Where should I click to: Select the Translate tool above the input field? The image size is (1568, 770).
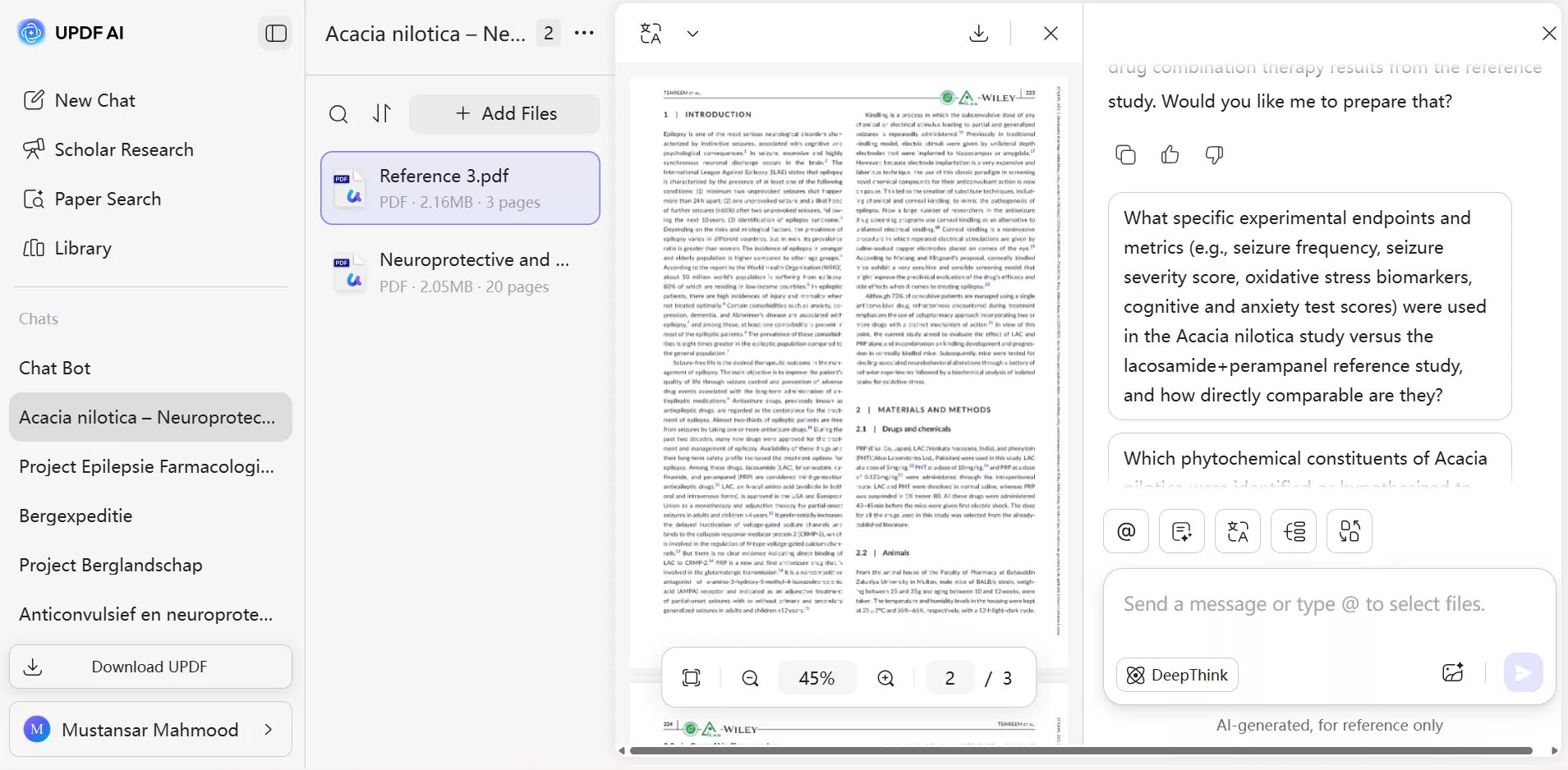[x=1238, y=531]
